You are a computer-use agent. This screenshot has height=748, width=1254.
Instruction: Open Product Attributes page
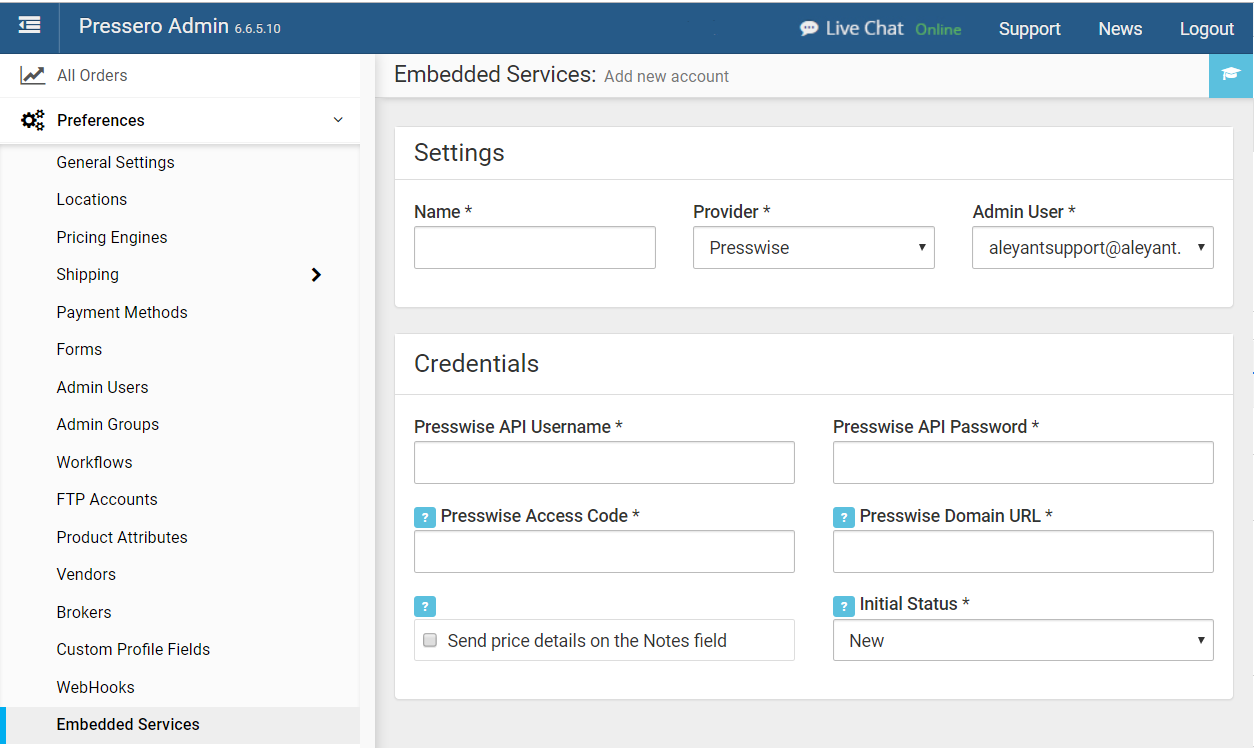pos(122,537)
